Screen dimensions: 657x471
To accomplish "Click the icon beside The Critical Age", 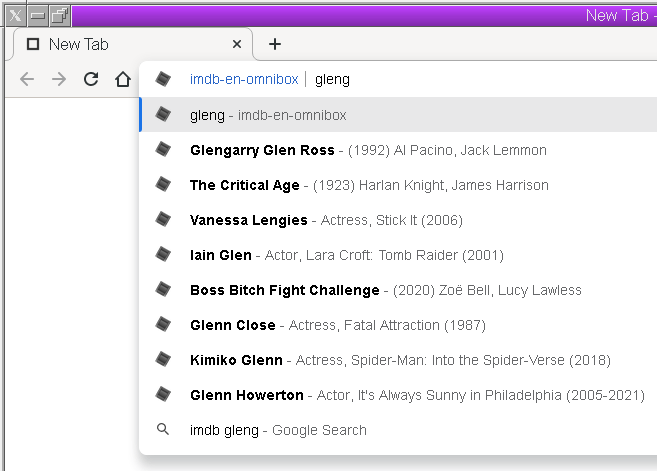I will click(163, 184).
